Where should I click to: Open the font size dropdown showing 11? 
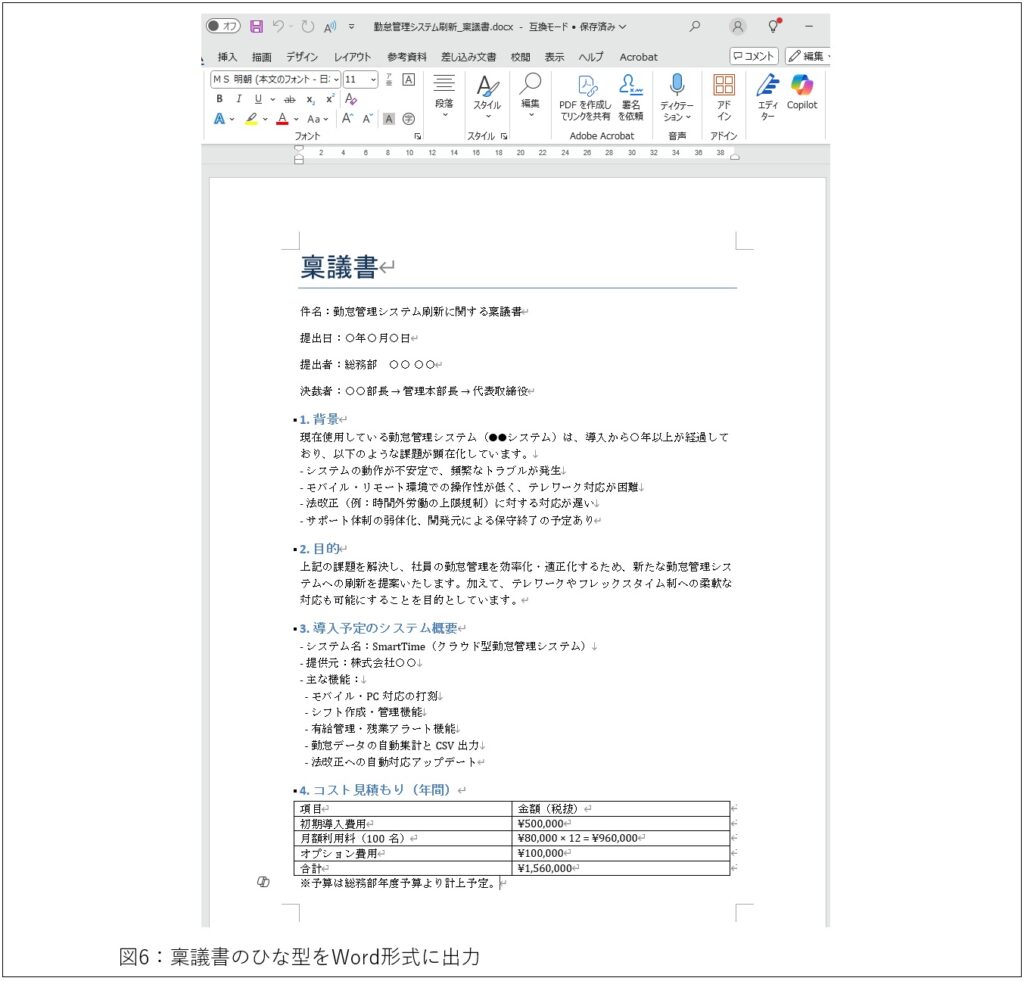pyautogui.click(x=359, y=80)
